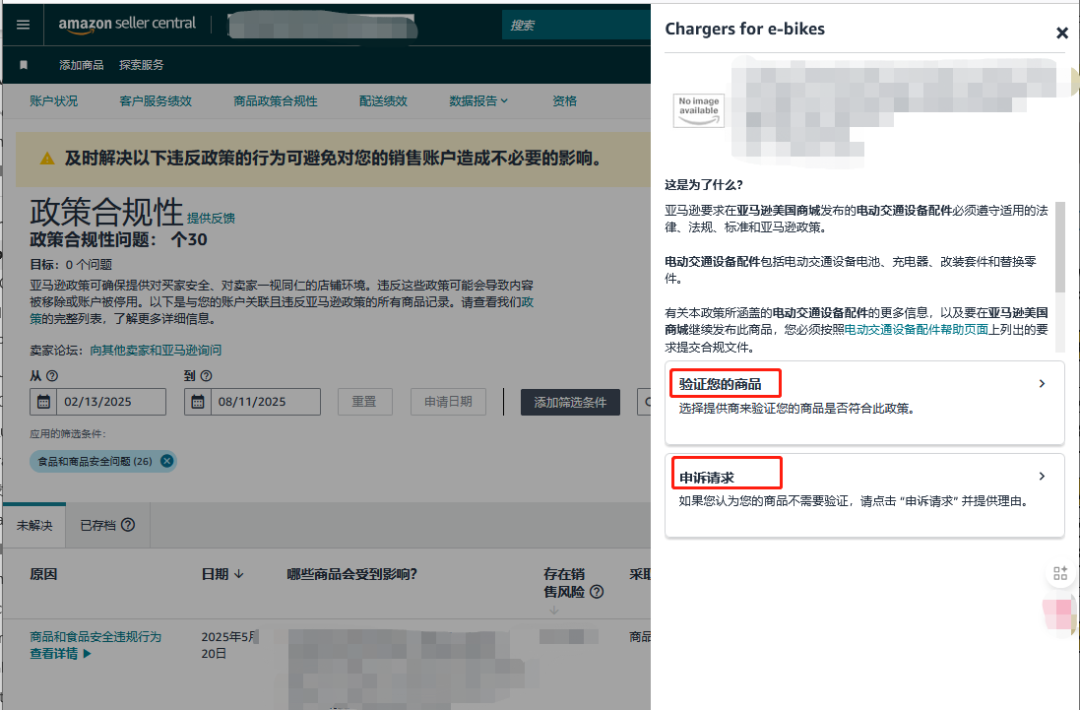
Task: Remove the 食品和商品安全问题 (26) filter chip
Action: point(167,461)
